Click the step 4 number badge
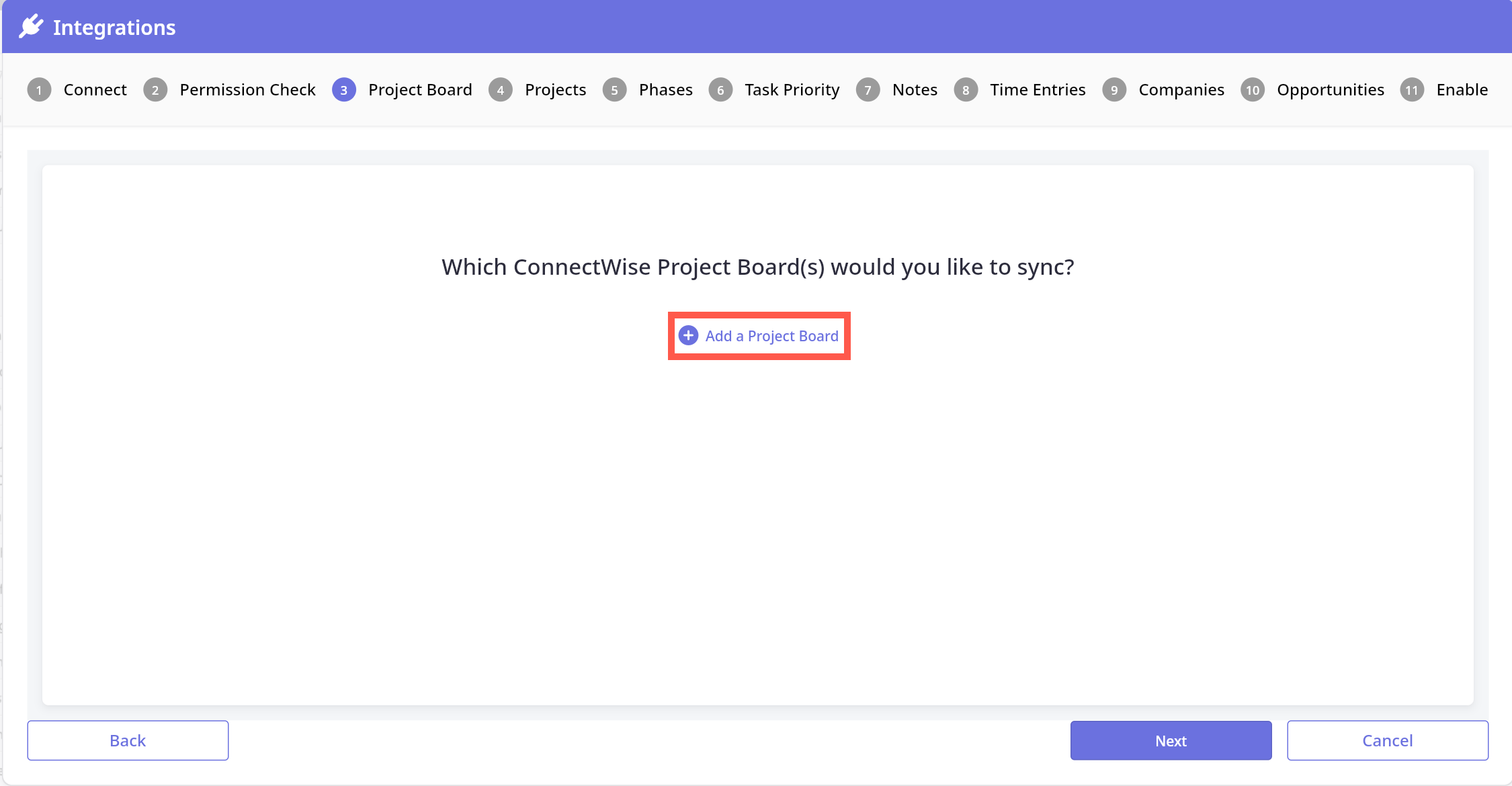1512x786 pixels. 501,90
